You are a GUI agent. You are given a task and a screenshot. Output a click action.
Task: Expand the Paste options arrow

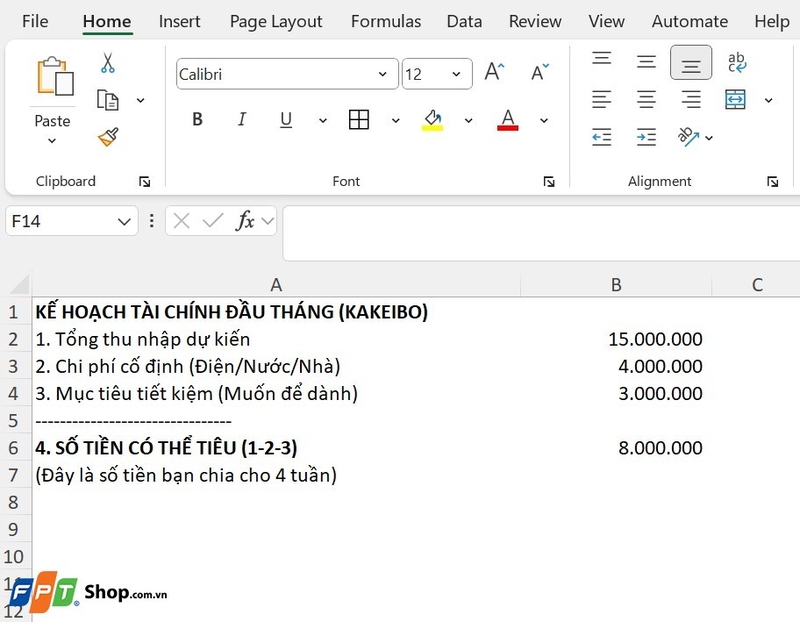click(x=52, y=141)
